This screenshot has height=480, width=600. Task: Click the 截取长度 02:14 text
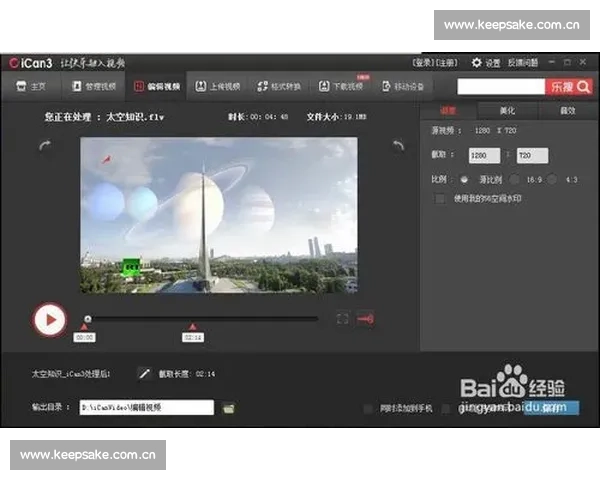click(187, 374)
